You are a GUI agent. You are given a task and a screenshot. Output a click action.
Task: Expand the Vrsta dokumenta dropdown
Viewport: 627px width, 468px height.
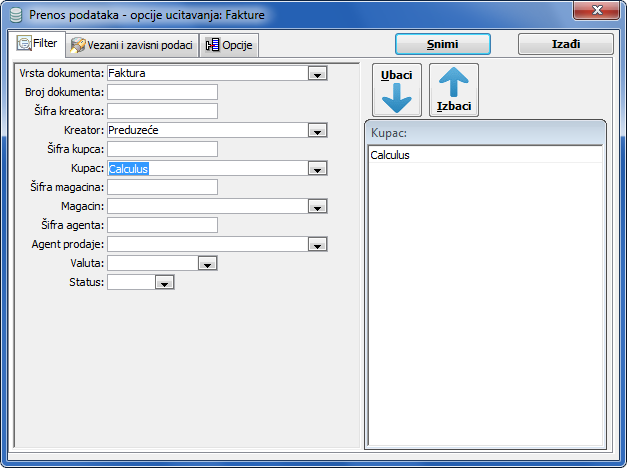[317, 74]
